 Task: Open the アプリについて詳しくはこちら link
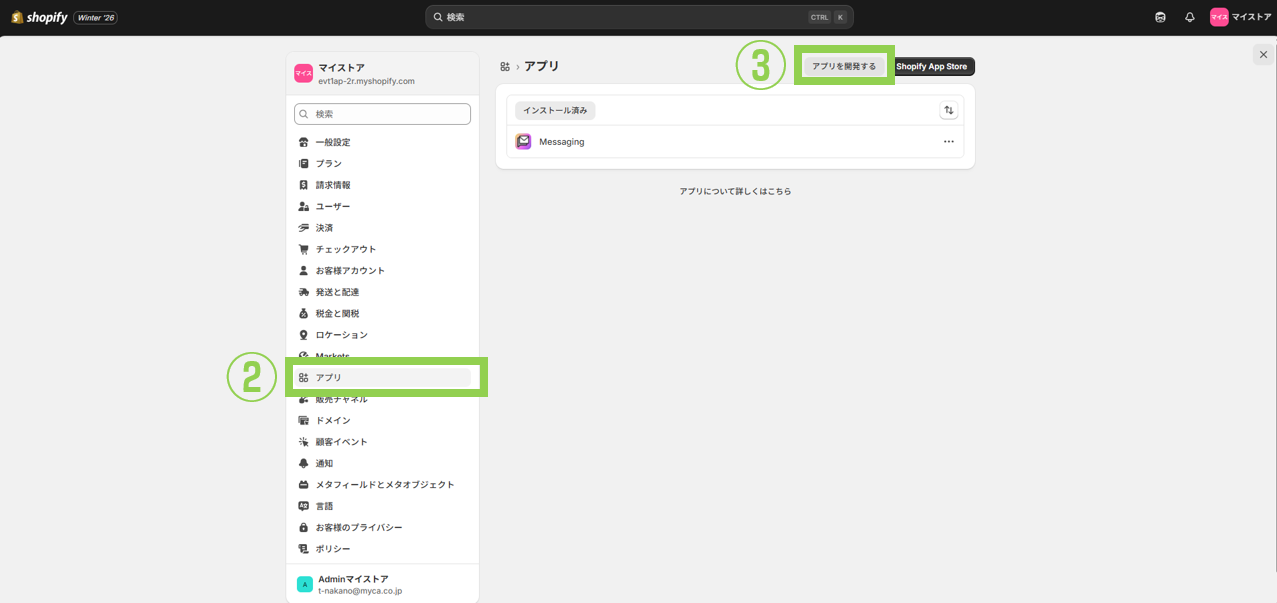[x=735, y=191]
